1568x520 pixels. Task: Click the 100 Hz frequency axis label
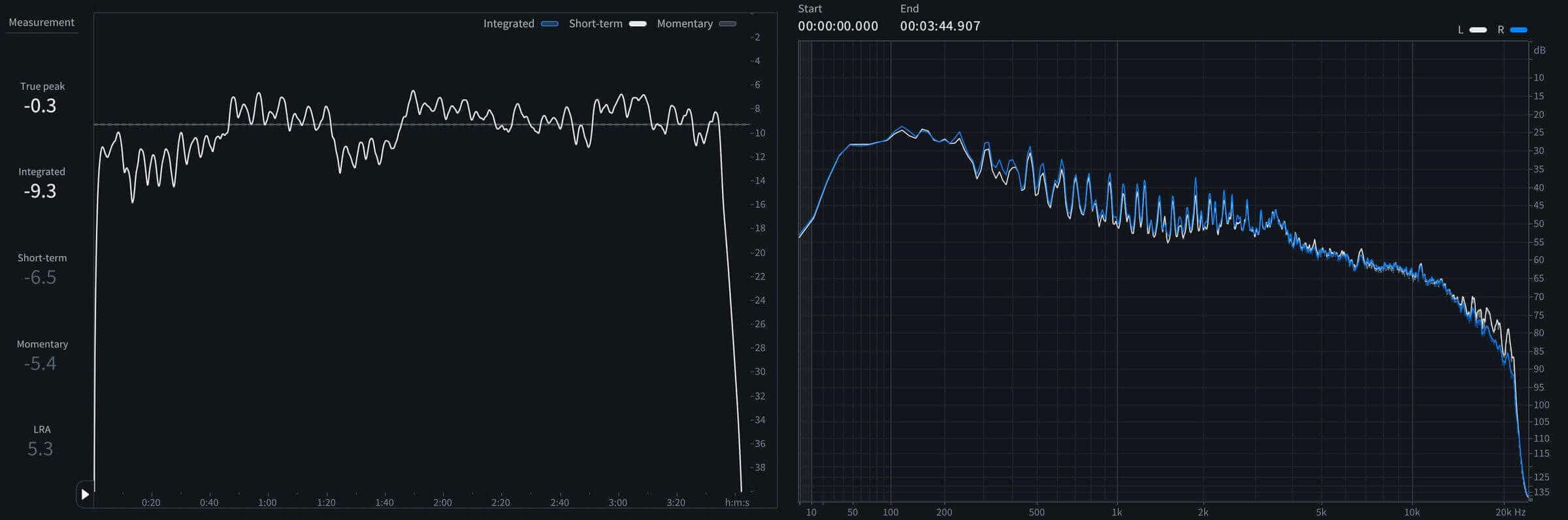890,512
